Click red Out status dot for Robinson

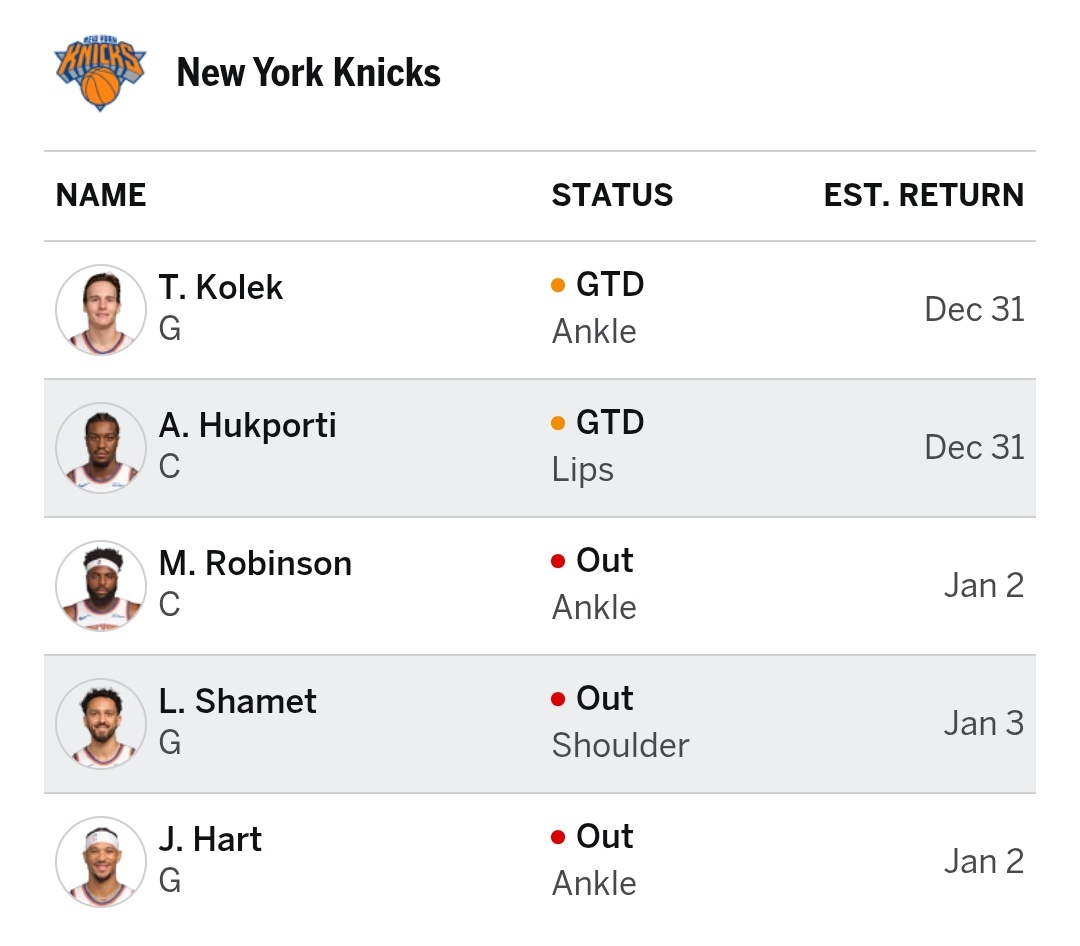[558, 562]
